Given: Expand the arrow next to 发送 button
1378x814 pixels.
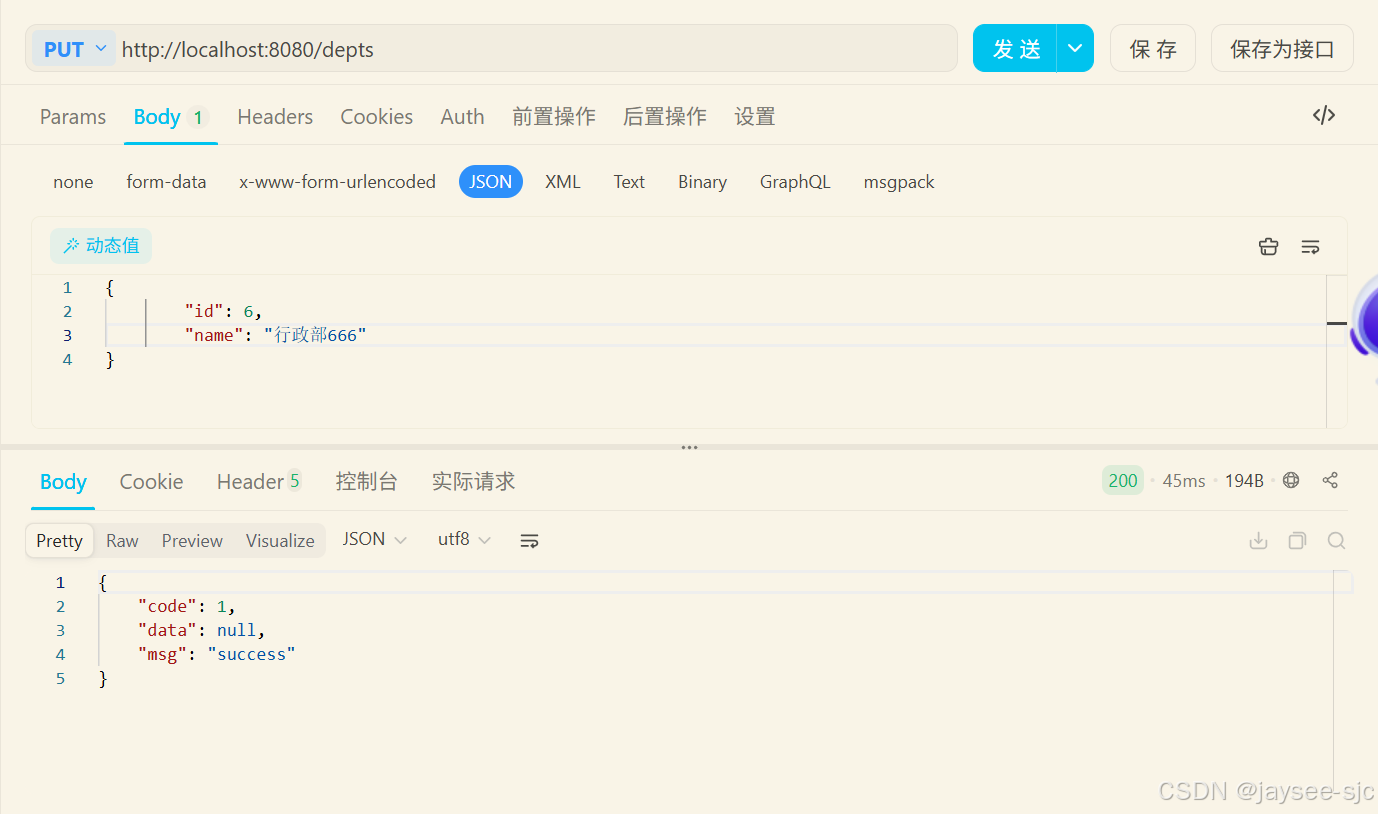Looking at the screenshot, I should point(1075,48).
